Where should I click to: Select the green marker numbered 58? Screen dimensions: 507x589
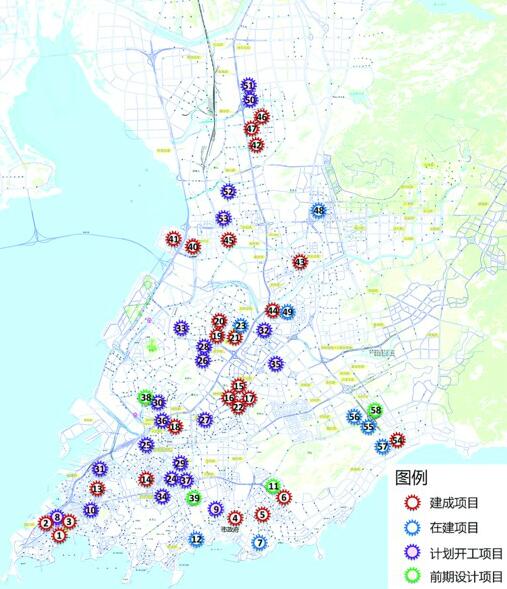point(376,410)
